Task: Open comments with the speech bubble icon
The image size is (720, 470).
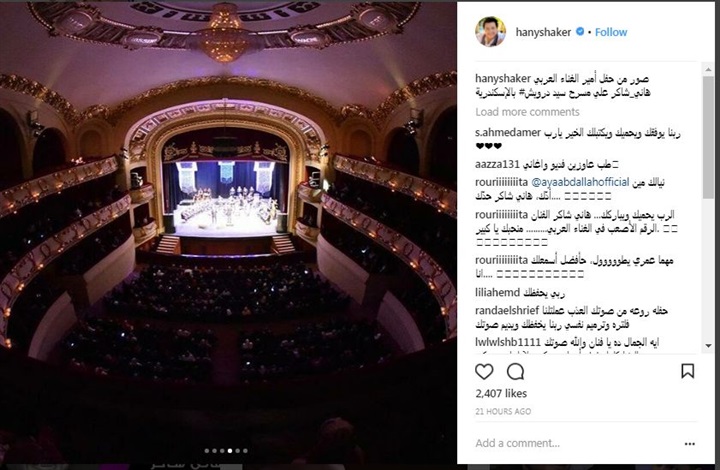Action: click(x=515, y=371)
